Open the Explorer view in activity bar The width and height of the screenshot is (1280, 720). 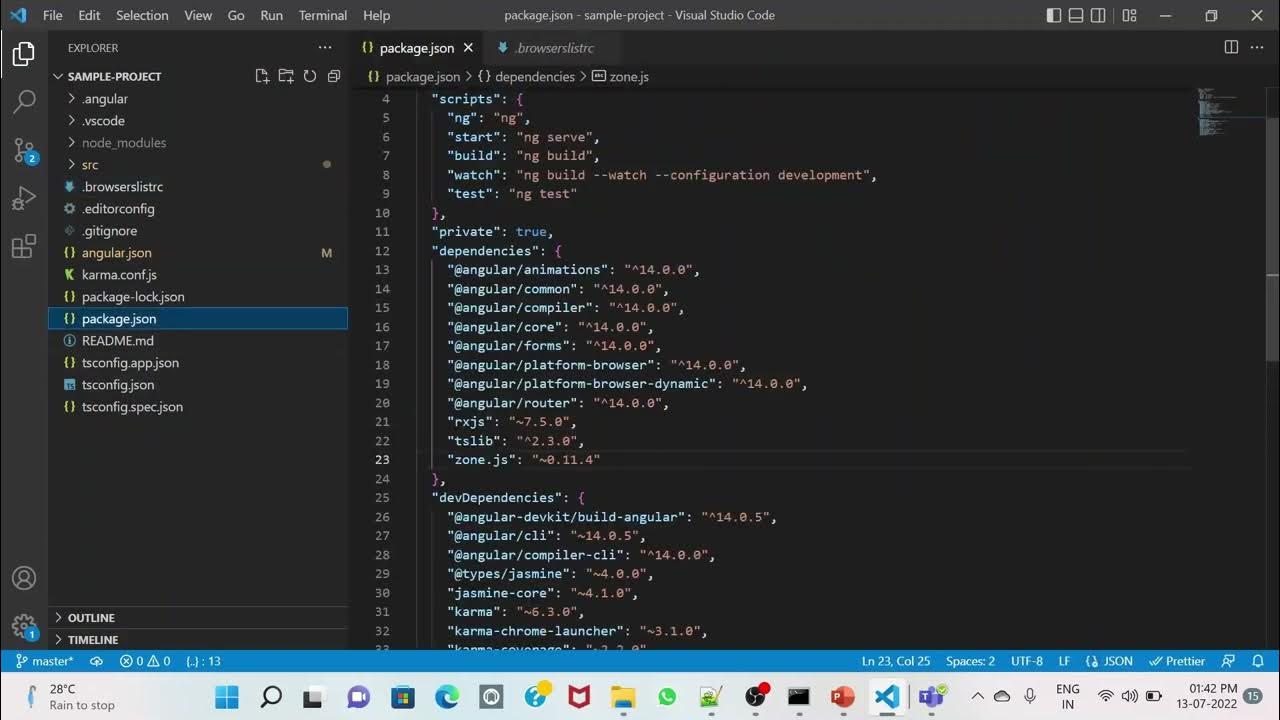24,54
